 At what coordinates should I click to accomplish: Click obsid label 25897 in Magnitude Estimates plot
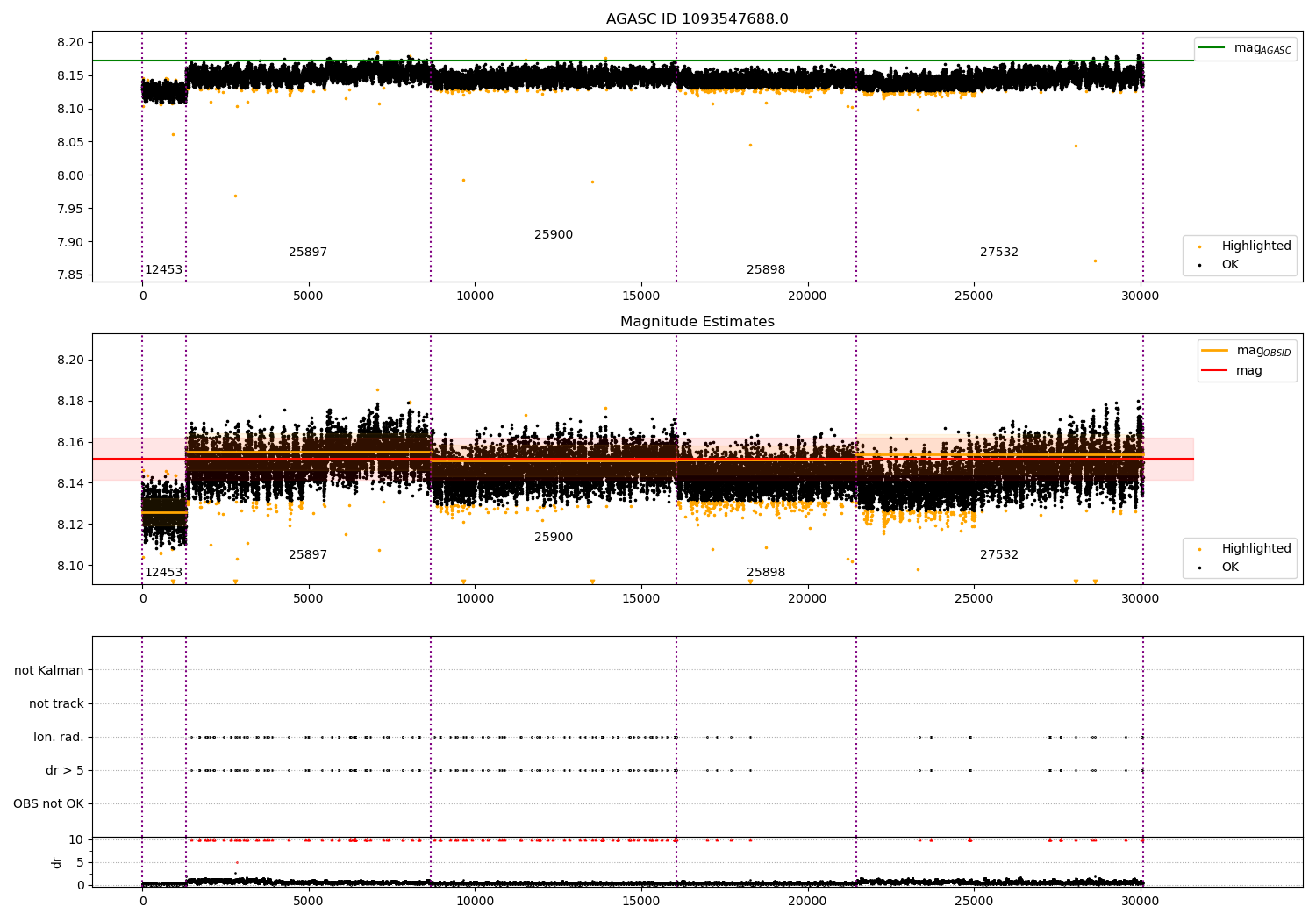308,554
